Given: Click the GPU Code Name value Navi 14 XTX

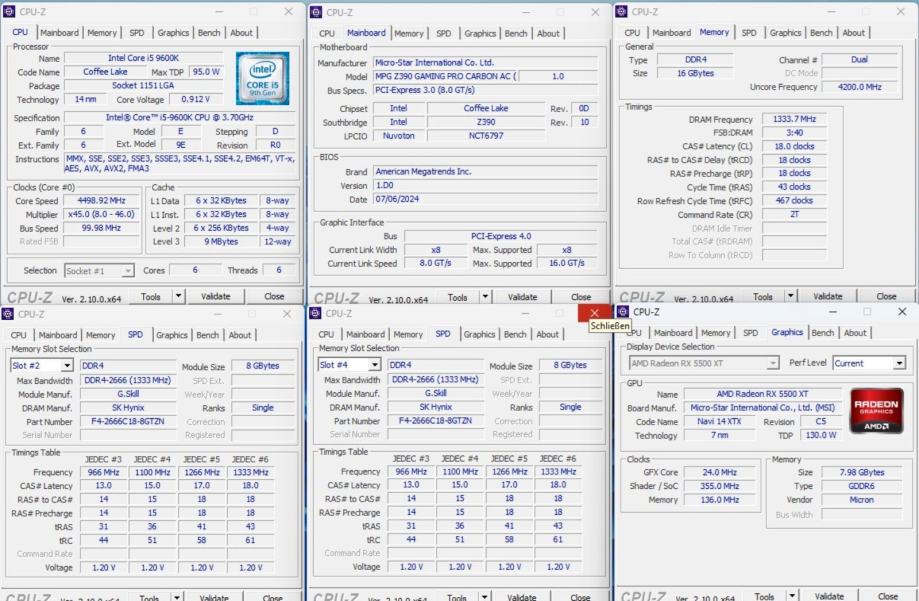Looking at the screenshot, I should [719, 422].
